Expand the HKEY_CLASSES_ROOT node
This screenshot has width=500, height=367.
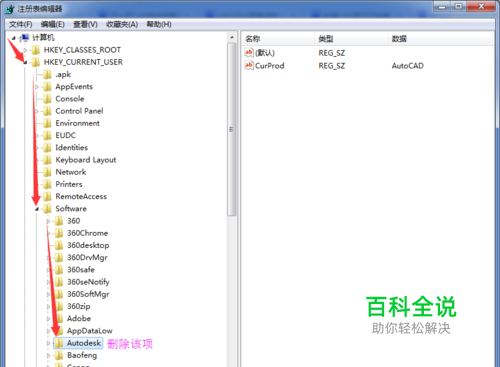click(25, 50)
